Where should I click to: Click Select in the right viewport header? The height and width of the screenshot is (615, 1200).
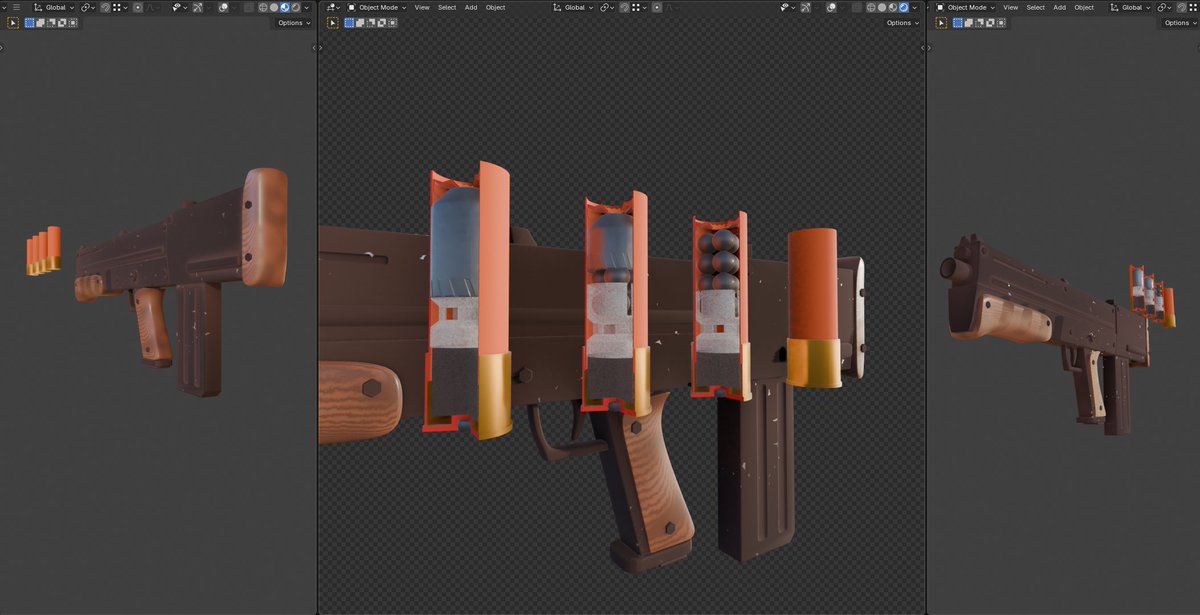[x=1036, y=7]
